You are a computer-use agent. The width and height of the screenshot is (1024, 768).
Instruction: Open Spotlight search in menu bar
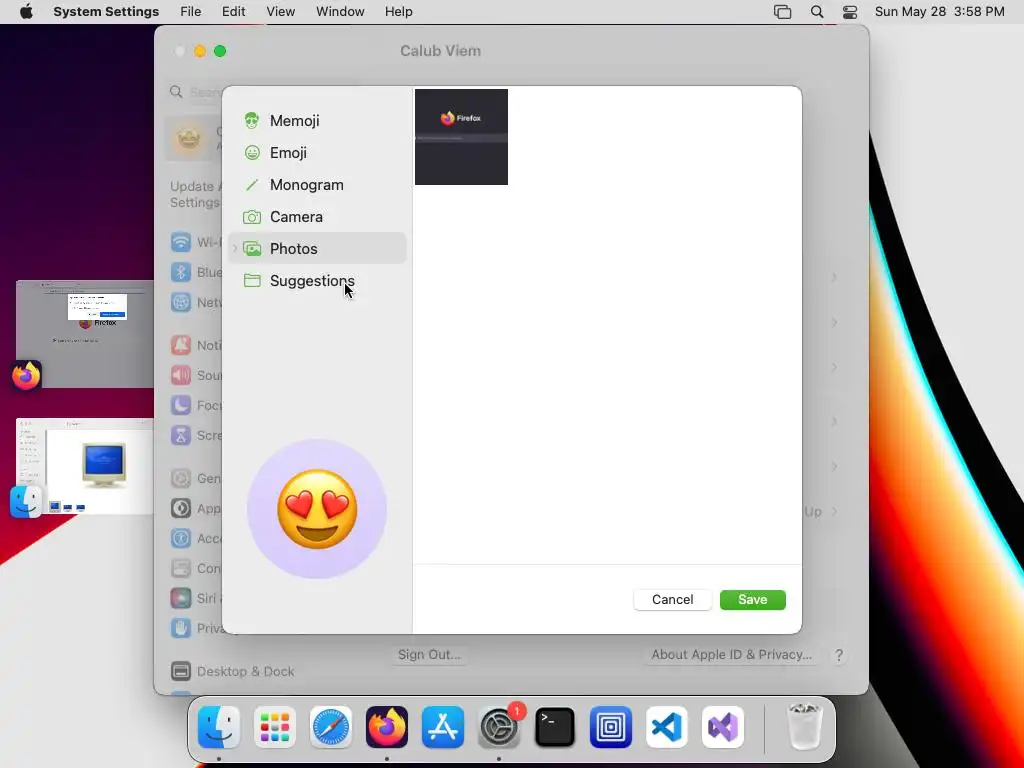coord(817,12)
